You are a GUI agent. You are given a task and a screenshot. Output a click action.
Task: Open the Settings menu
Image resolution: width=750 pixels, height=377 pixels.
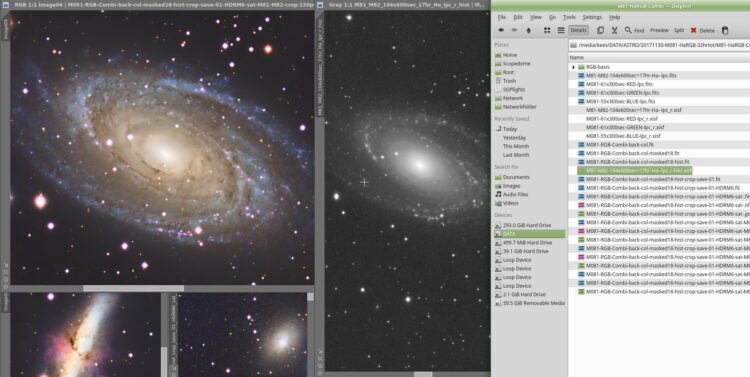592,17
